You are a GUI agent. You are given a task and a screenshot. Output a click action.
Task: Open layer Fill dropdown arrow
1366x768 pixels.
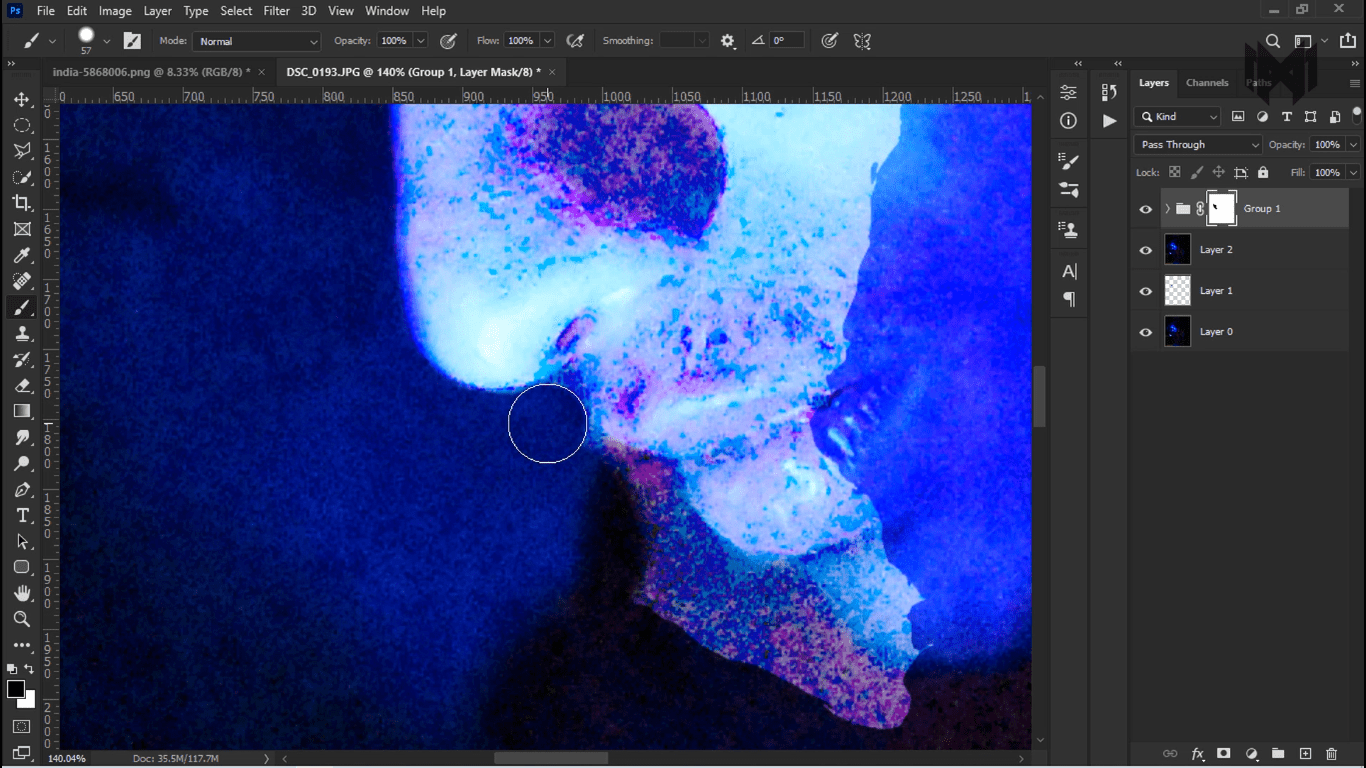[1353, 172]
